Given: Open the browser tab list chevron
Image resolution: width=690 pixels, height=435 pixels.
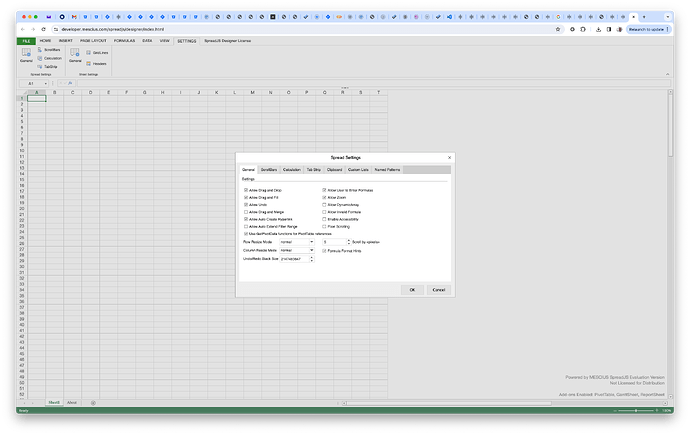Looking at the screenshot, I should [x=668, y=17].
